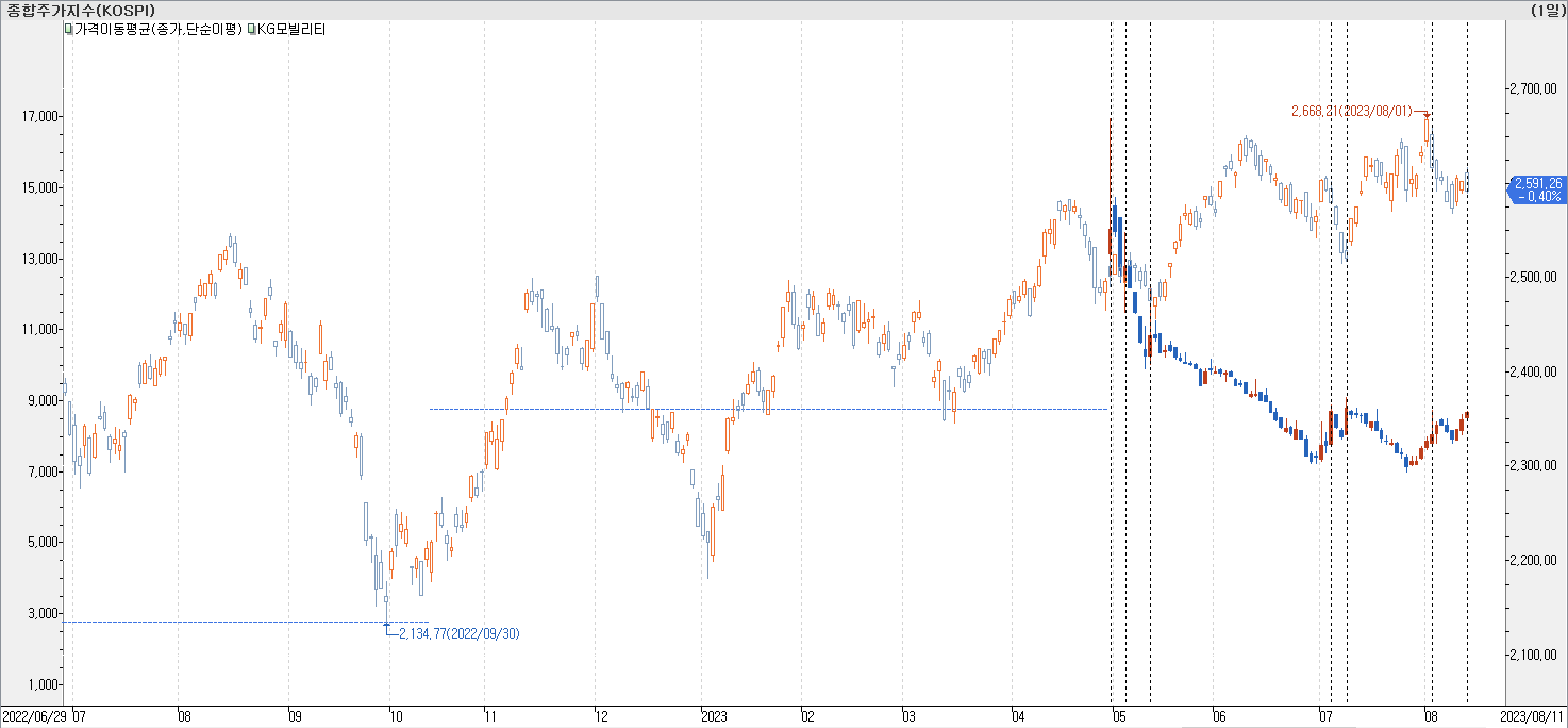Click the 2023 year marker on time axis
Image resolution: width=1568 pixels, height=728 pixels.
[715, 716]
